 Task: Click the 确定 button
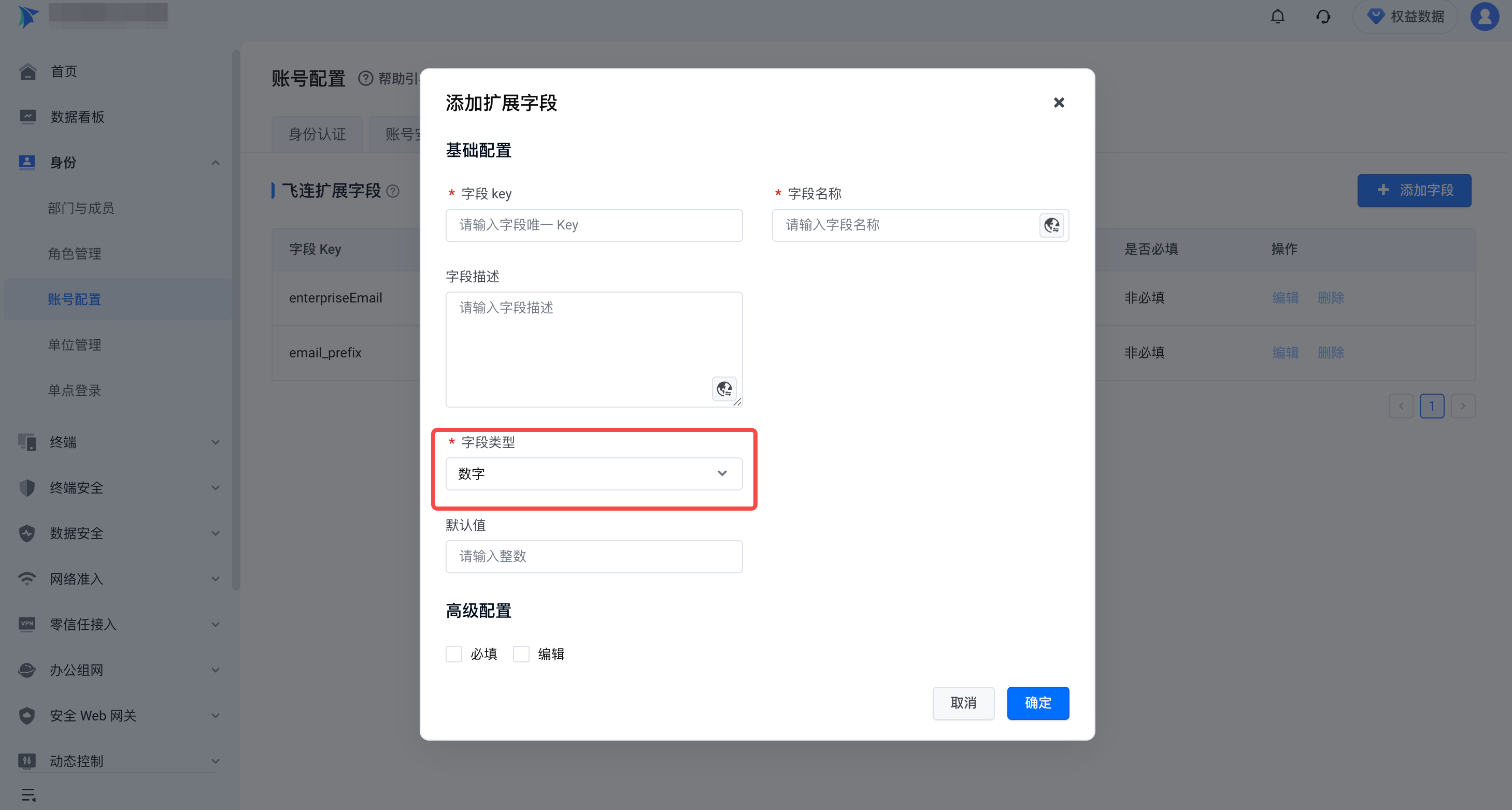pos(1037,703)
